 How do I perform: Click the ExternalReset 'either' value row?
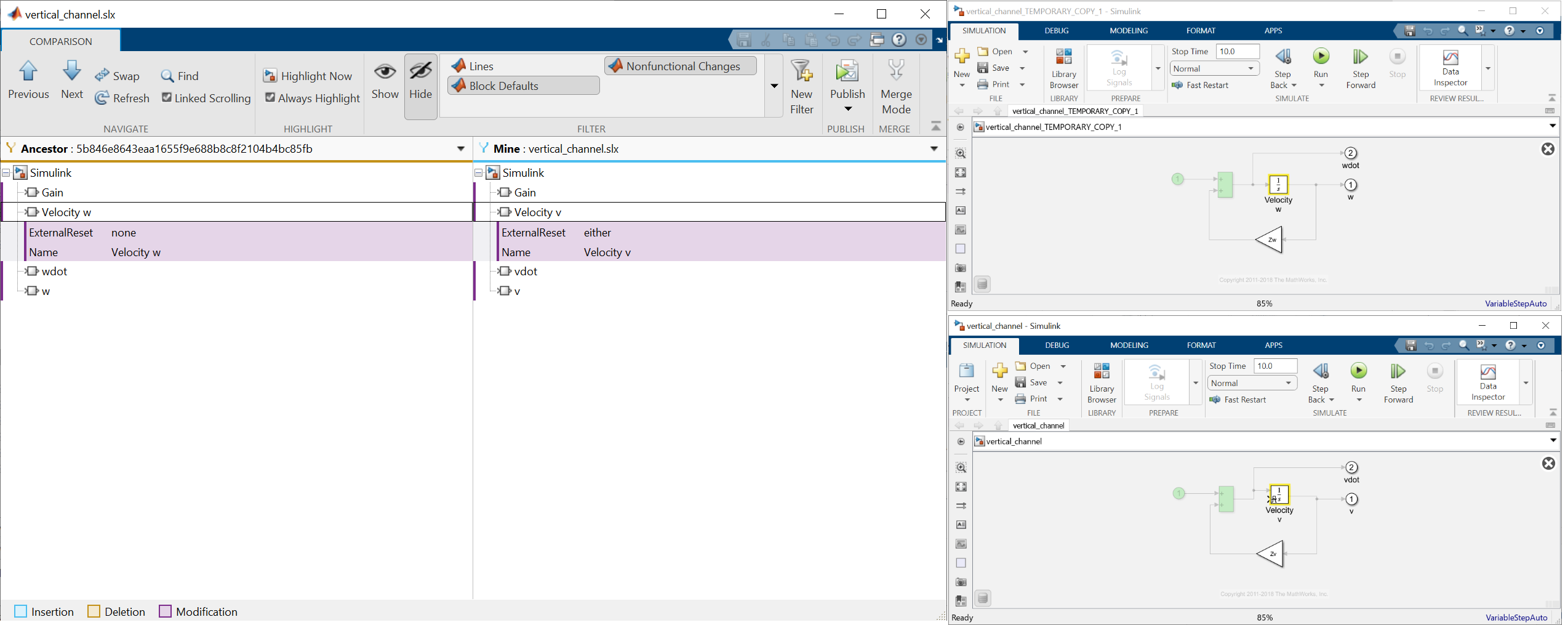tap(721, 233)
